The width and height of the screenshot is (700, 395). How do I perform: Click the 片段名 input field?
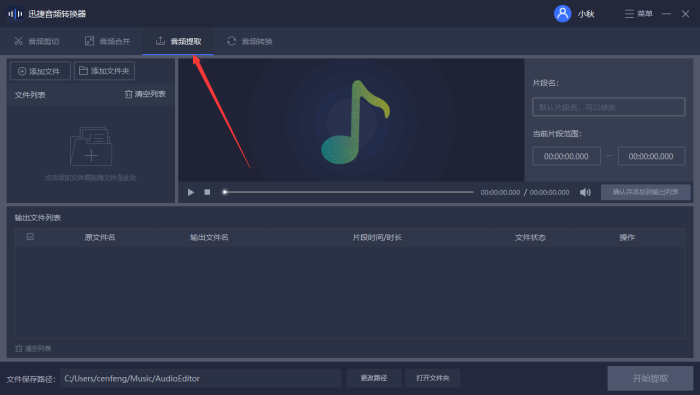[608, 107]
